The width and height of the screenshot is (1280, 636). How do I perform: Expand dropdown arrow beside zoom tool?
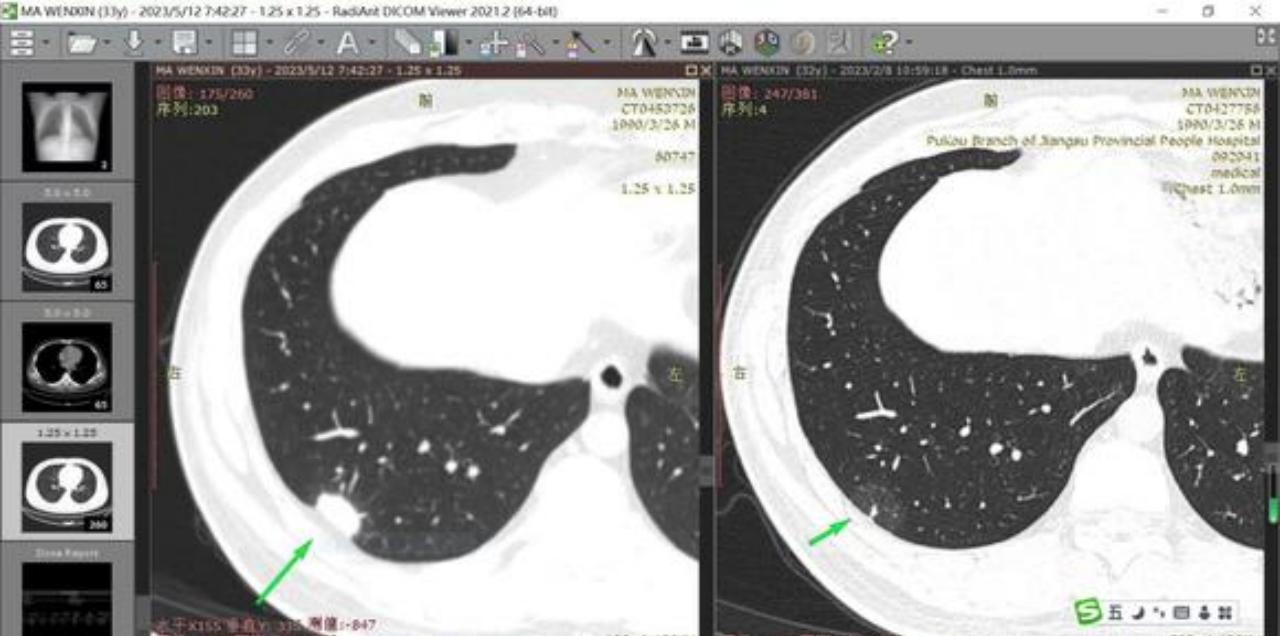tap(556, 43)
